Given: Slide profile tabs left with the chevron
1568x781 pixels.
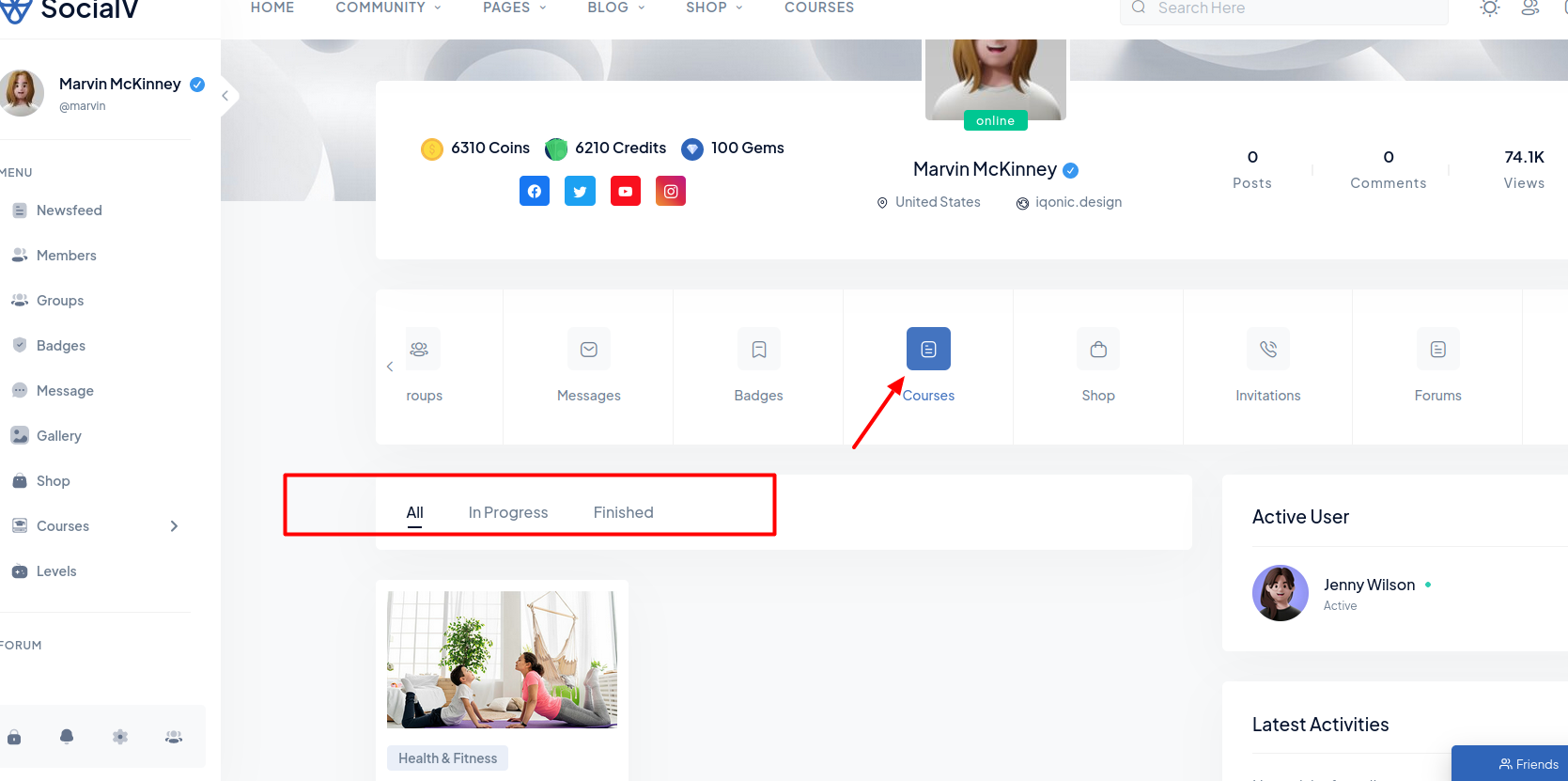Looking at the screenshot, I should (390, 367).
